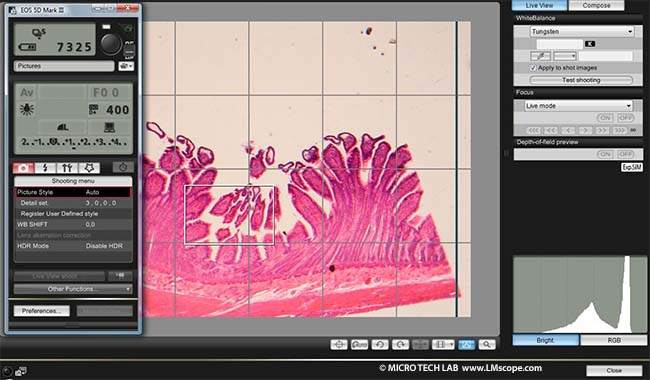This screenshot has height=380, width=650.
Task: Click the magnifier zoom icon
Action: (487, 344)
